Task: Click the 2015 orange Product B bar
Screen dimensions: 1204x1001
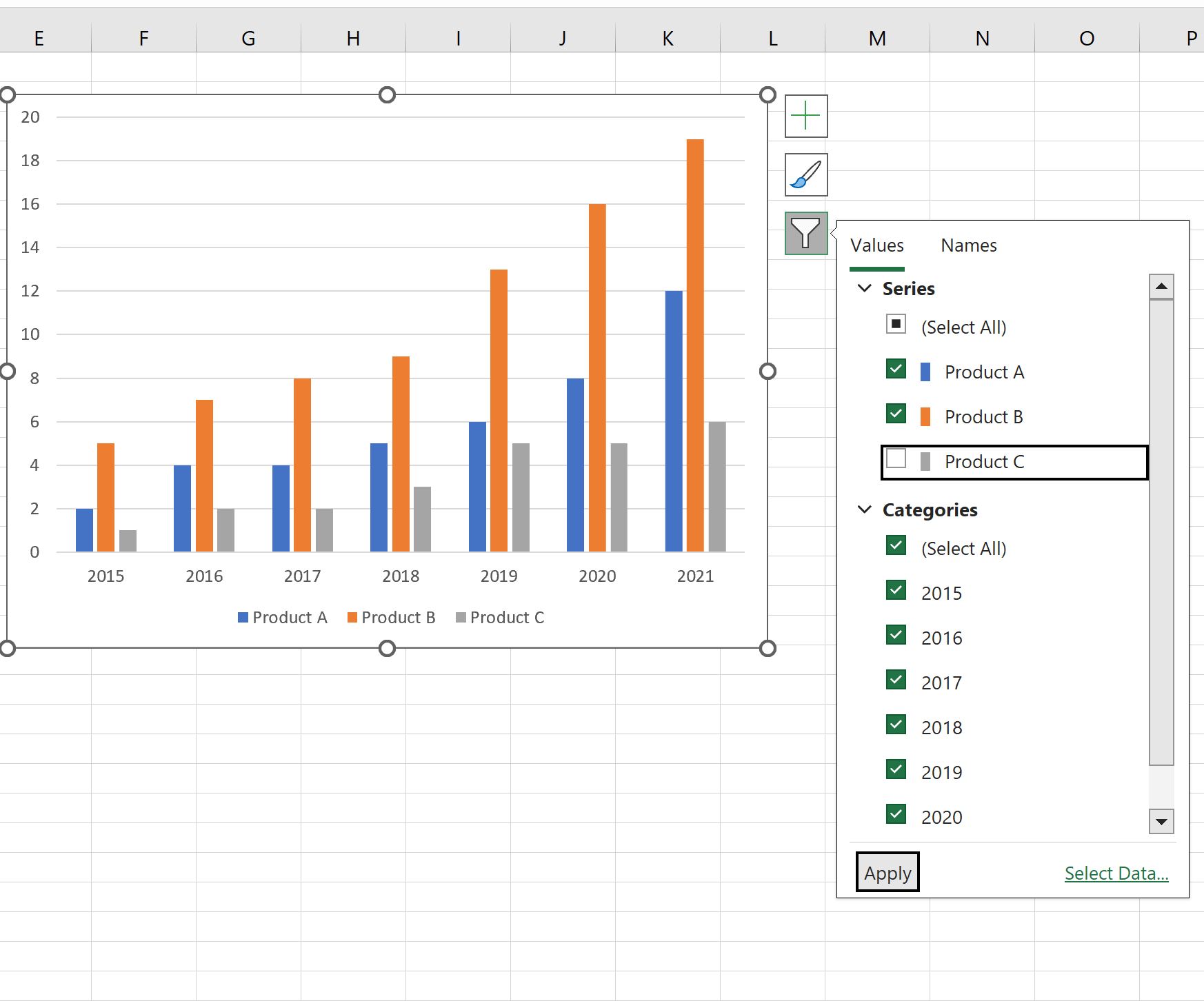Action: point(106,497)
